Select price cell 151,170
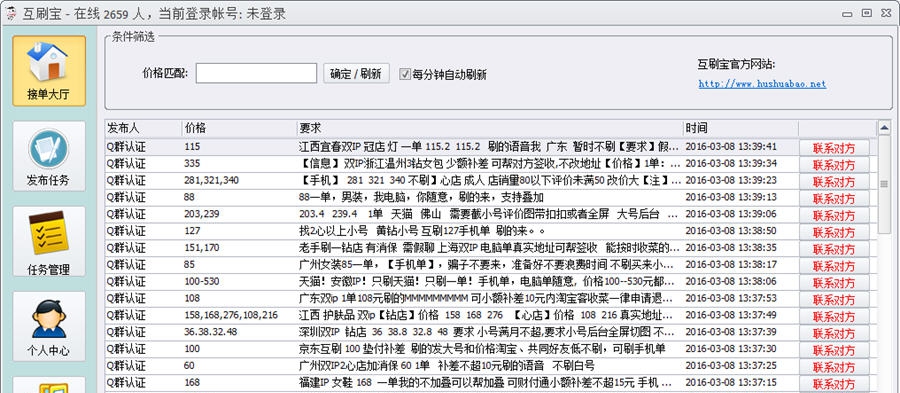The height and width of the screenshot is (393, 900). click(x=201, y=248)
